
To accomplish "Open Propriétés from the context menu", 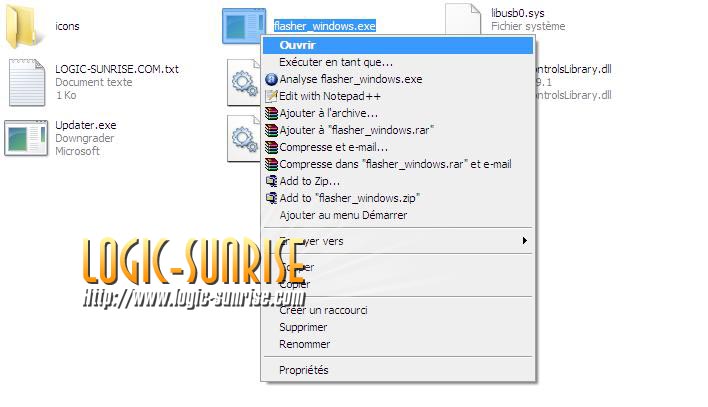I will tap(398, 370).
